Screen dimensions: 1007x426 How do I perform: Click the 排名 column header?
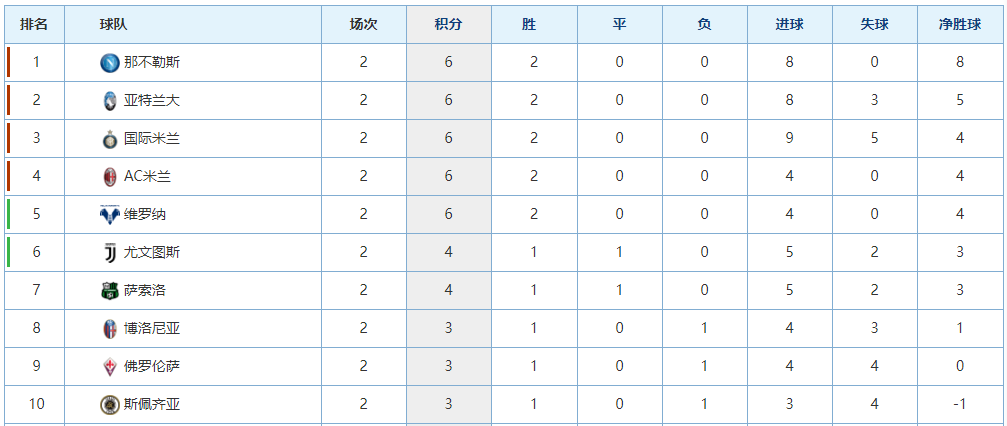34,24
